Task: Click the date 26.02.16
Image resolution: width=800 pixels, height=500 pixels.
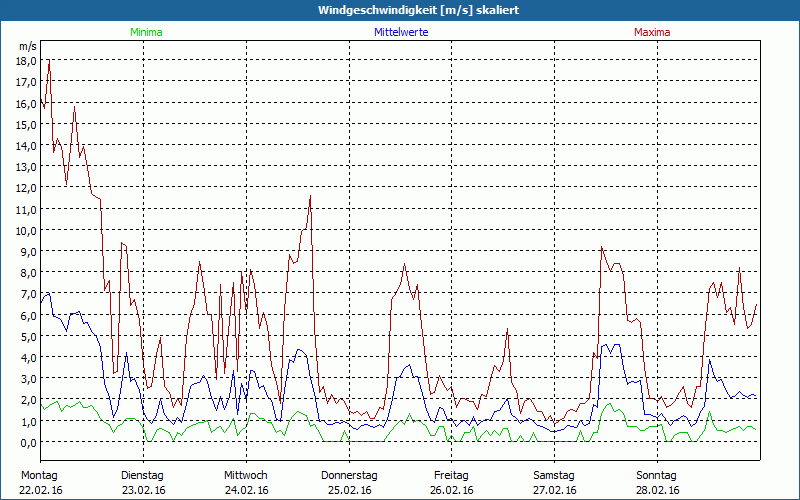Action: click(x=452, y=490)
